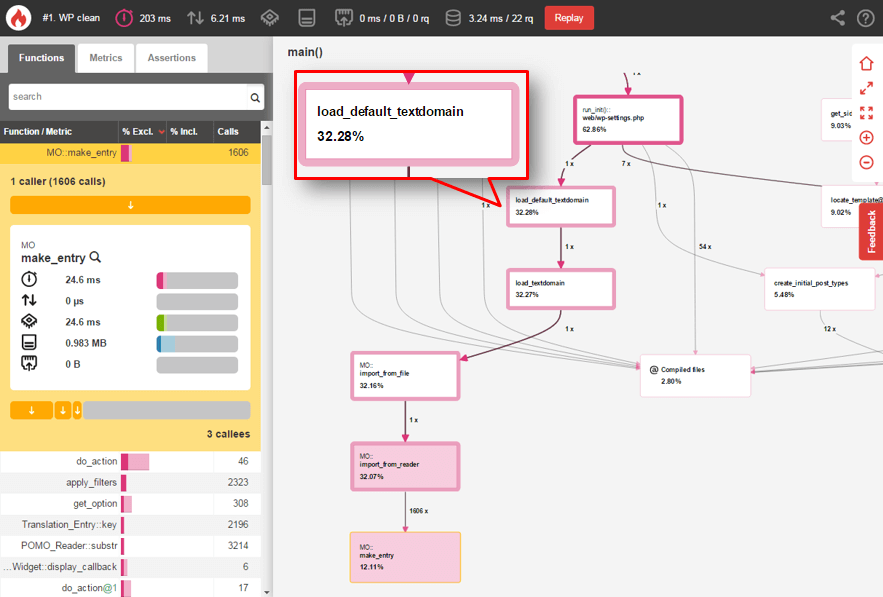The height and width of the screenshot is (597, 883).
Task: Select the run_init web/wp-settings.php node
Action: pos(628,119)
